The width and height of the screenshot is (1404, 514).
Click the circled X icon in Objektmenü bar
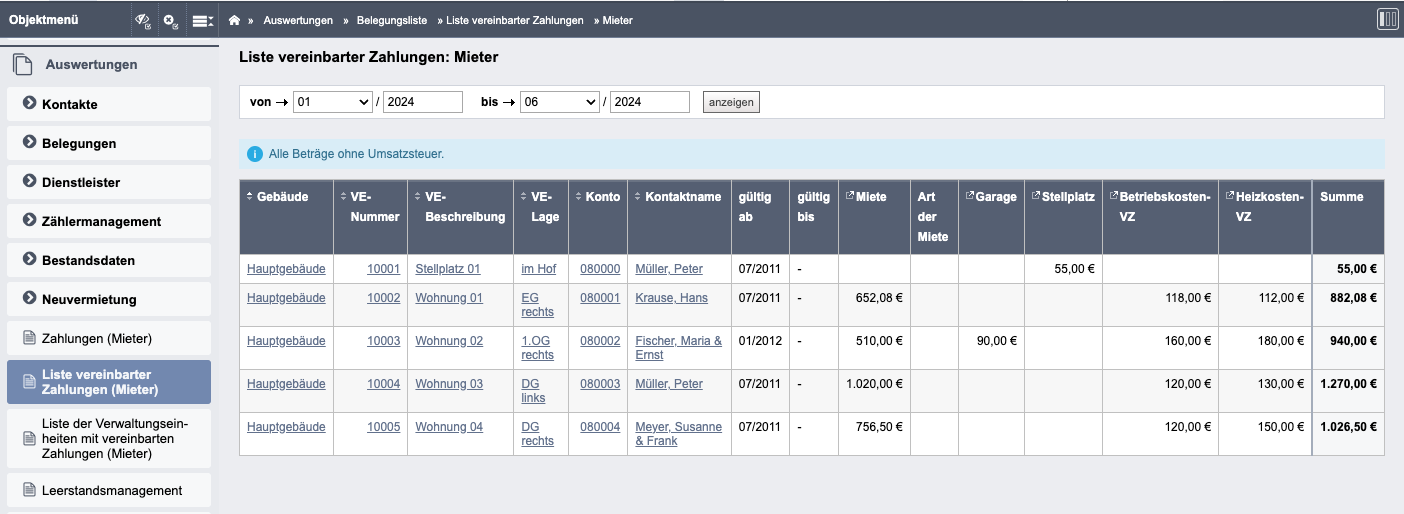[170, 20]
